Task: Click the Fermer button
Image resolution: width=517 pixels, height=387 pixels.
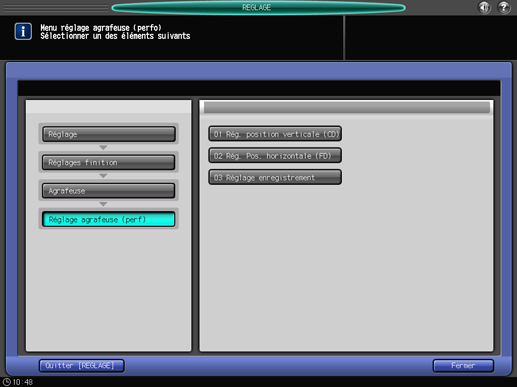Action: pos(463,365)
